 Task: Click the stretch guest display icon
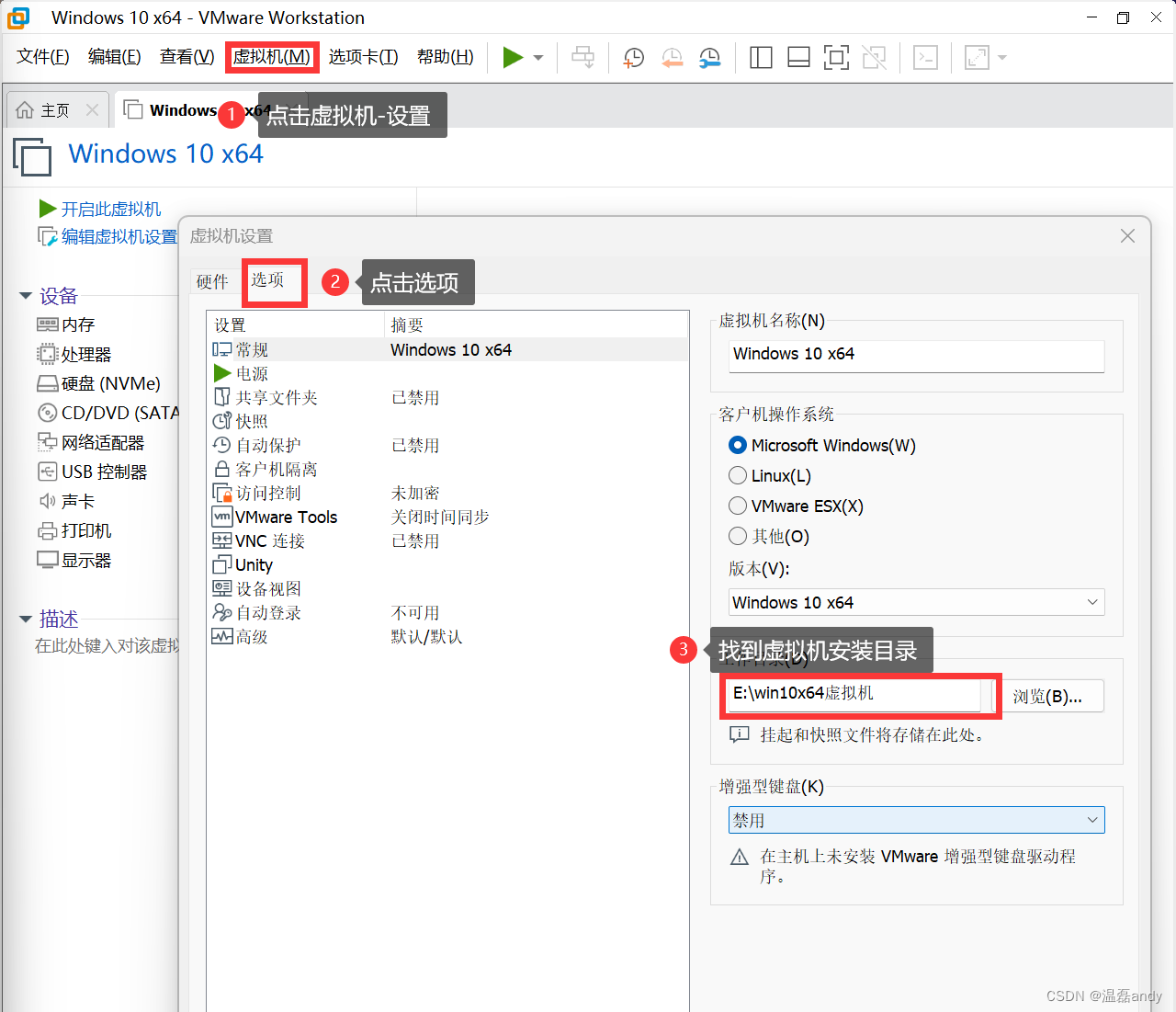tap(977, 58)
